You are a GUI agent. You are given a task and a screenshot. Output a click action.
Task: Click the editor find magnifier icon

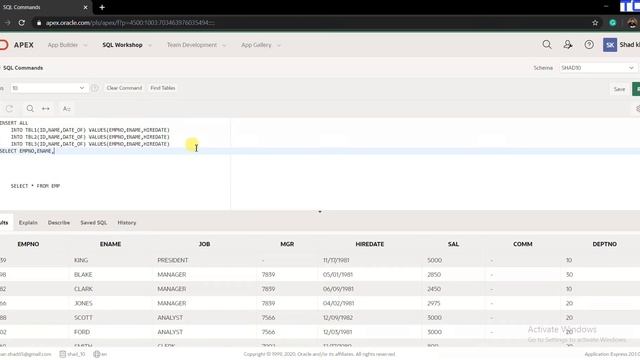(x=30, y=109)
